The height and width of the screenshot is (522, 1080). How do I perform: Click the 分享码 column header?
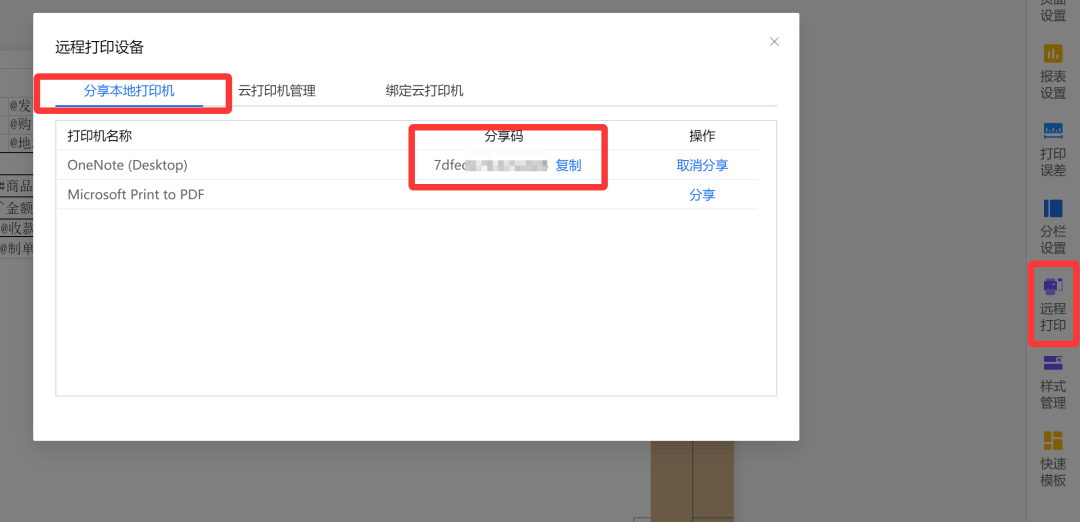coord(504,136)
